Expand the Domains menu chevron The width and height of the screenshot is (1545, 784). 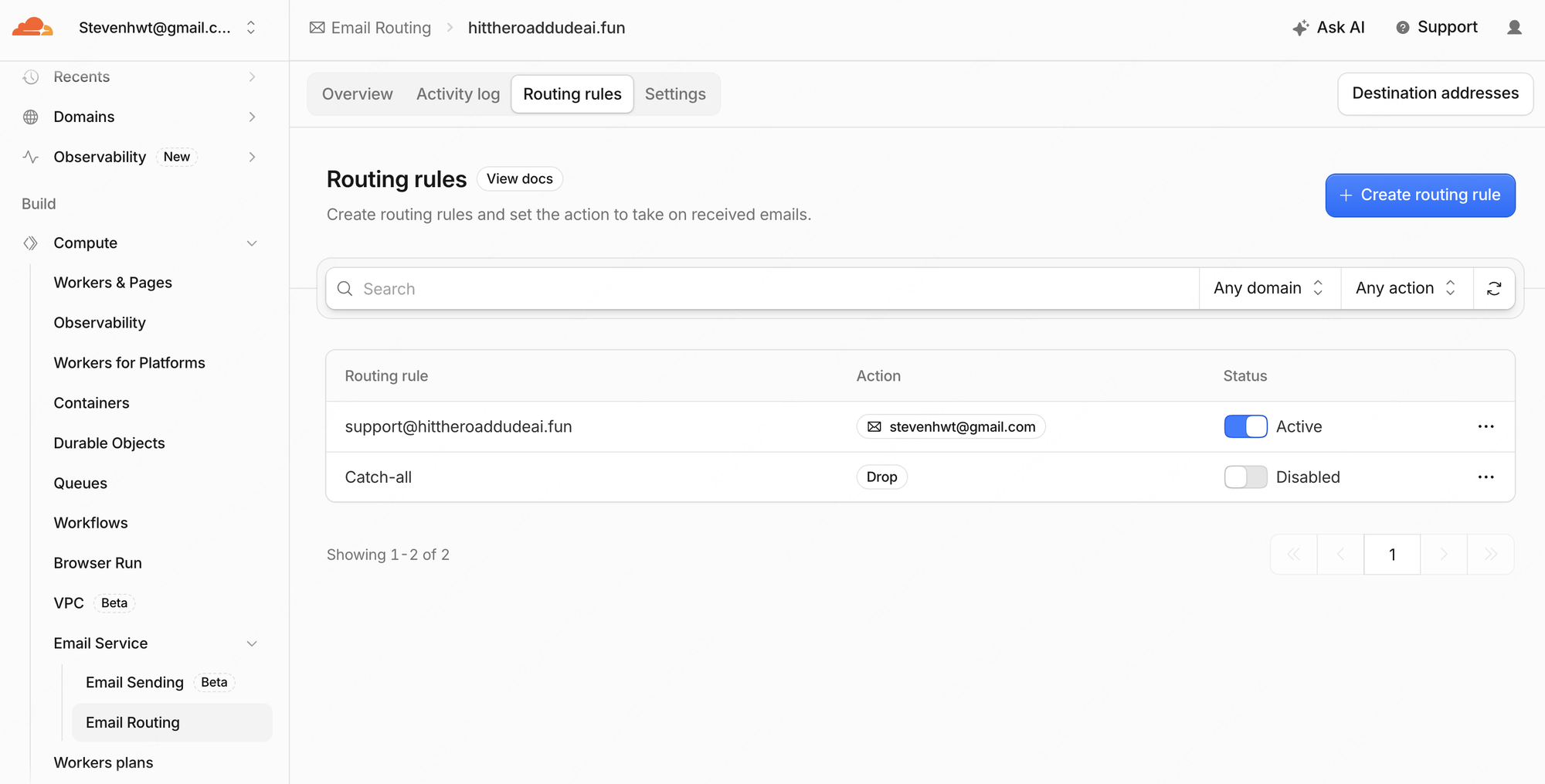[x=252, y=117]
